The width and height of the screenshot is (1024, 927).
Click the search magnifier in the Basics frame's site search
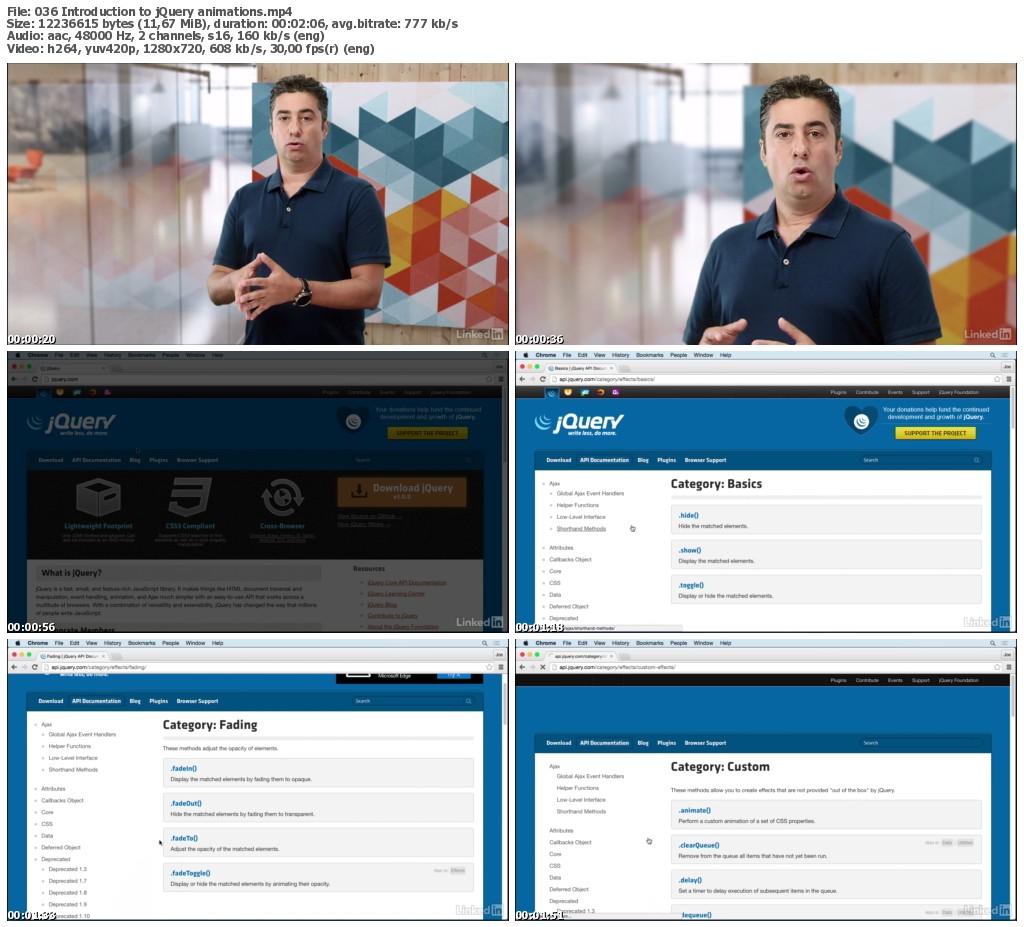[977, 460]
